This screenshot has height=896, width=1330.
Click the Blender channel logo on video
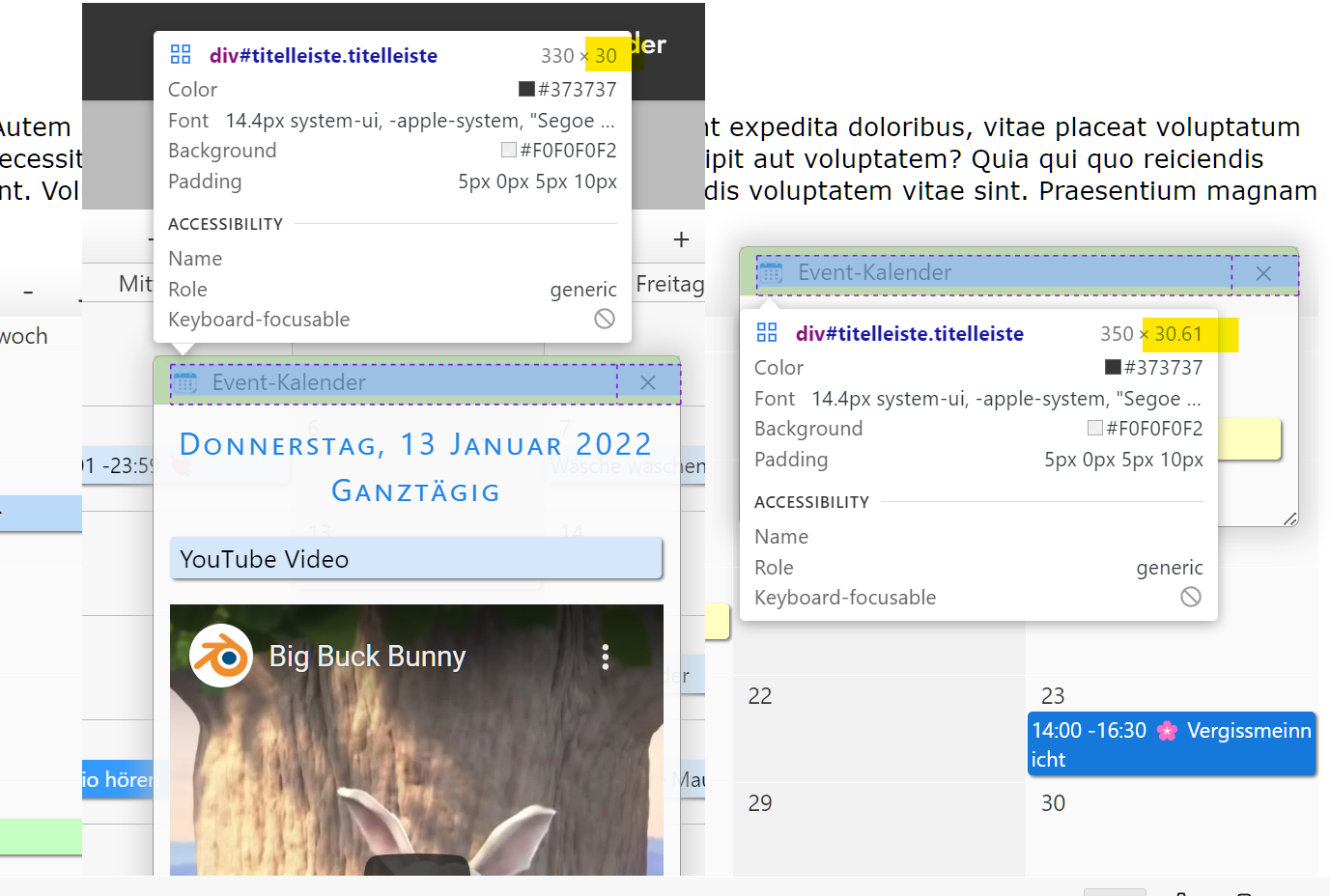(x=221, y=657)
